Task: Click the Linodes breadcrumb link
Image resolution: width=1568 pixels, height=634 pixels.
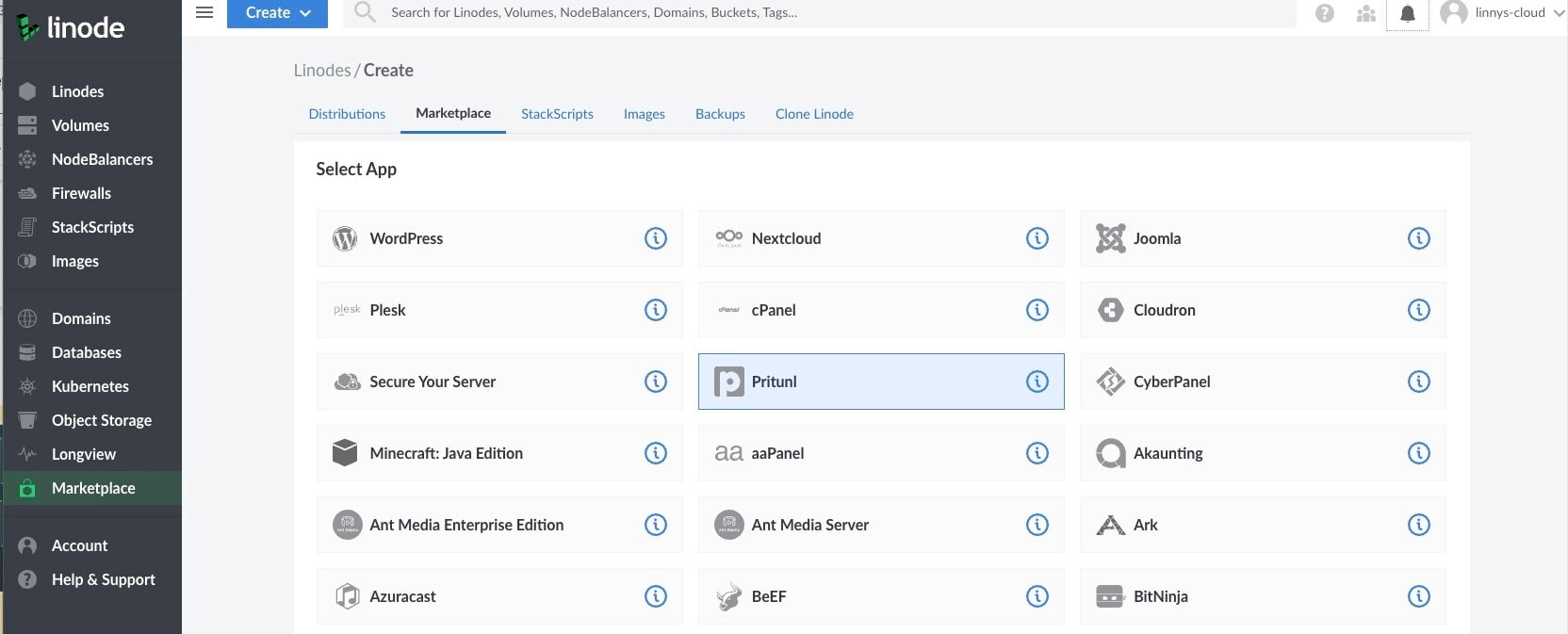Action: coord(321,71)
